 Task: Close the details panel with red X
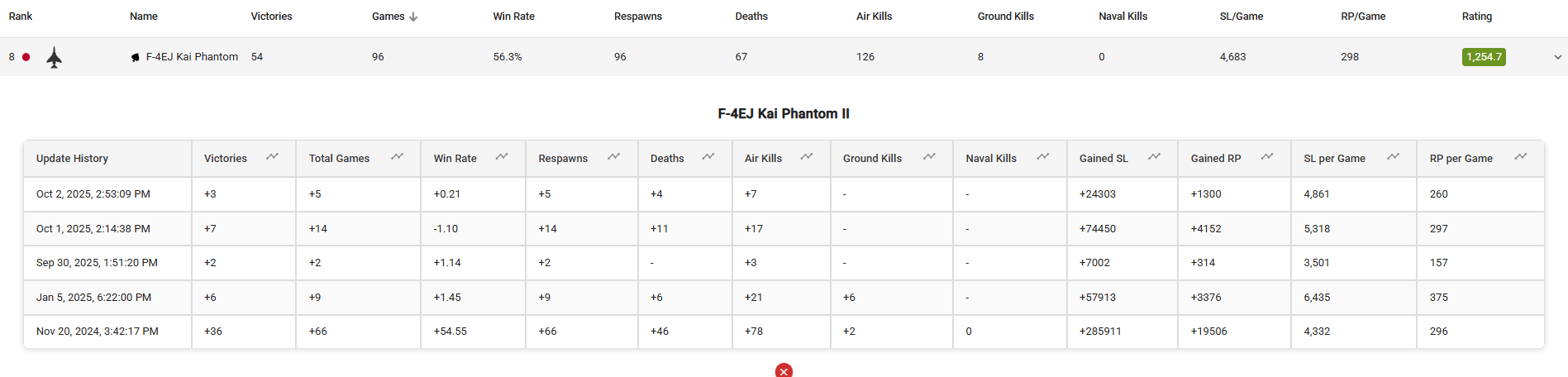784,371
